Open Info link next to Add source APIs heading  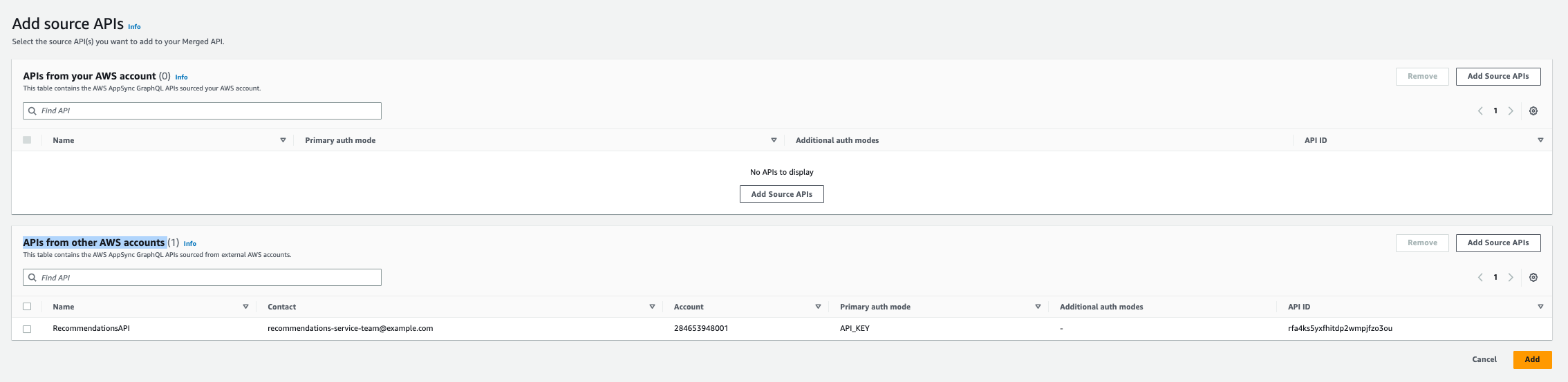coord(134,27)
